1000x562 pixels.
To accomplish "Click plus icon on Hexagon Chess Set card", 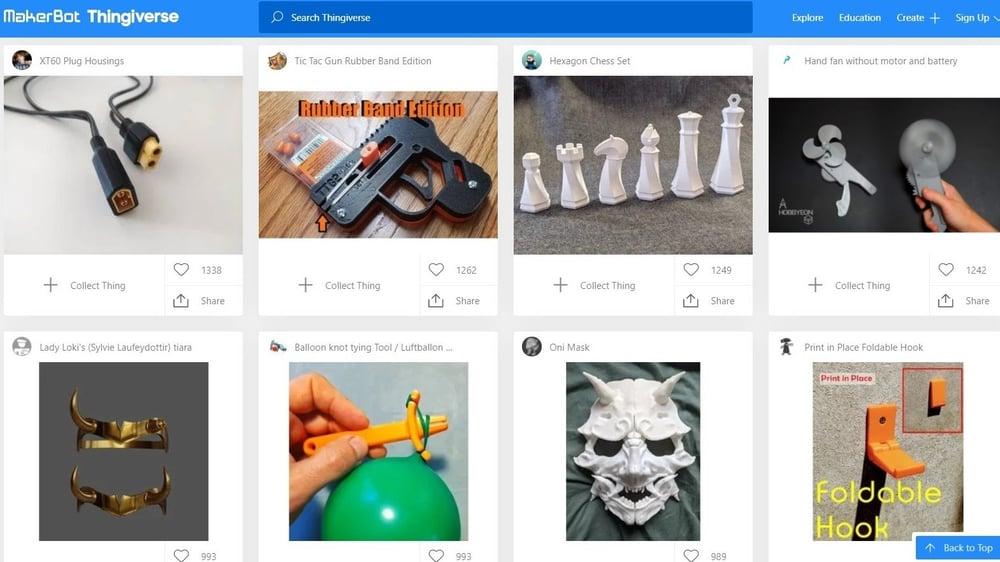I will [x=561, y=285].
